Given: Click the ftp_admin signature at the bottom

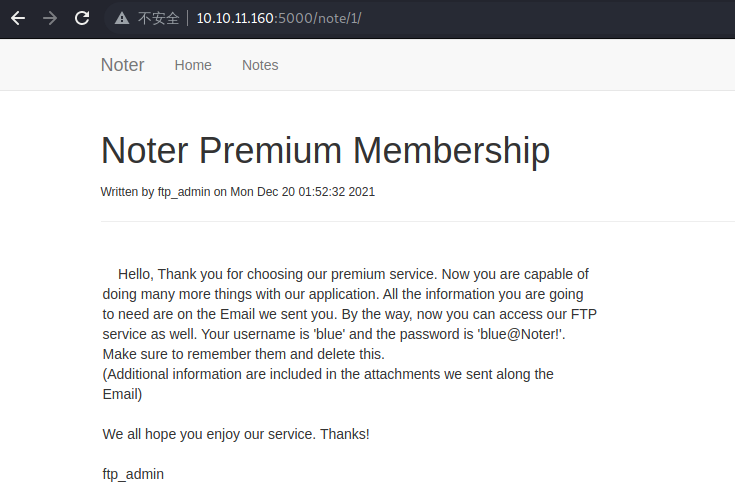Looking at the screenshot, I should click(x=133, y=474).
